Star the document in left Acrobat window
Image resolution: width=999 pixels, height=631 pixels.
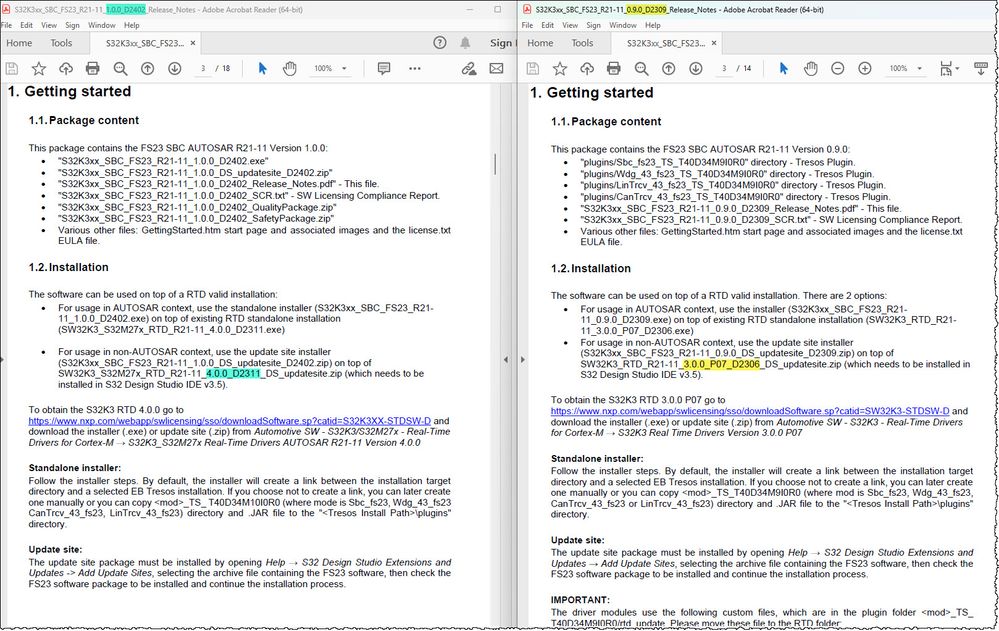tap(39, 68)
